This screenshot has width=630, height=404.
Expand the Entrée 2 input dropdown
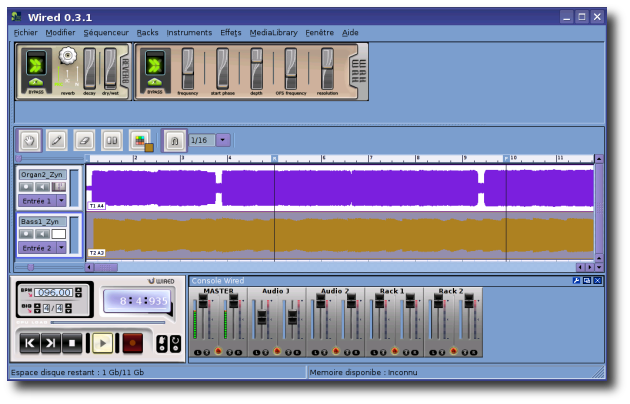pos(61,248)
